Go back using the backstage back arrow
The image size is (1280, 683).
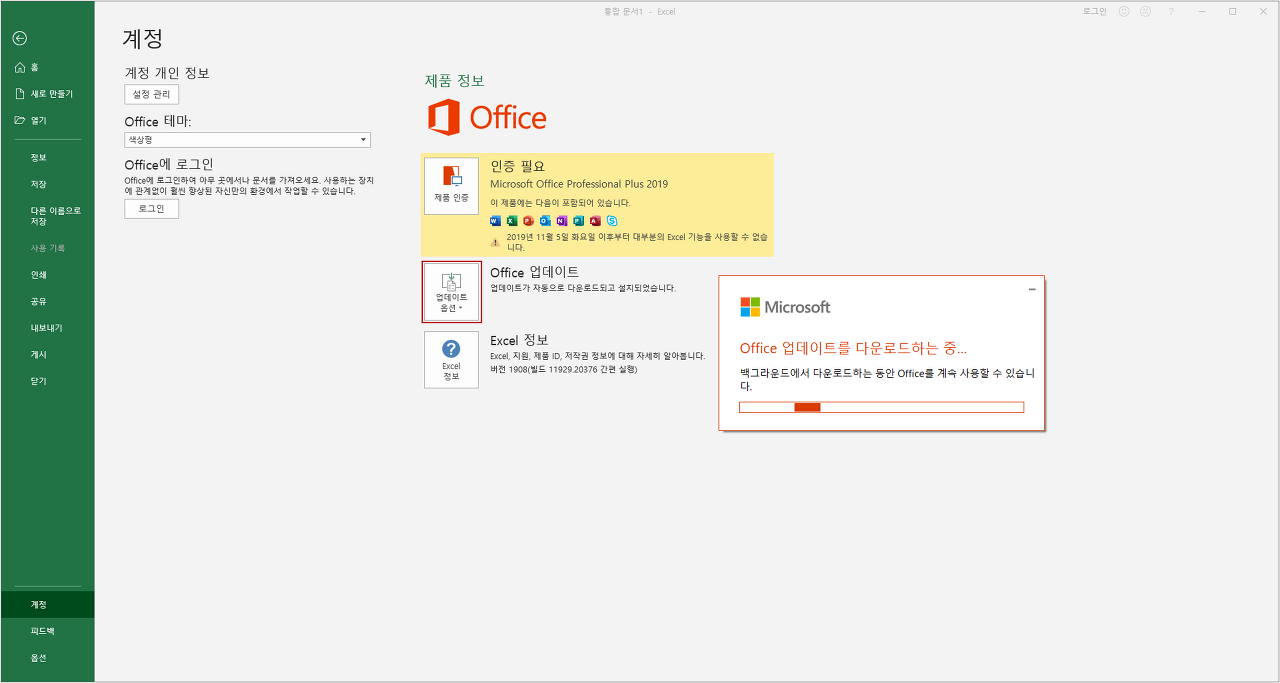tap(20, 38)
